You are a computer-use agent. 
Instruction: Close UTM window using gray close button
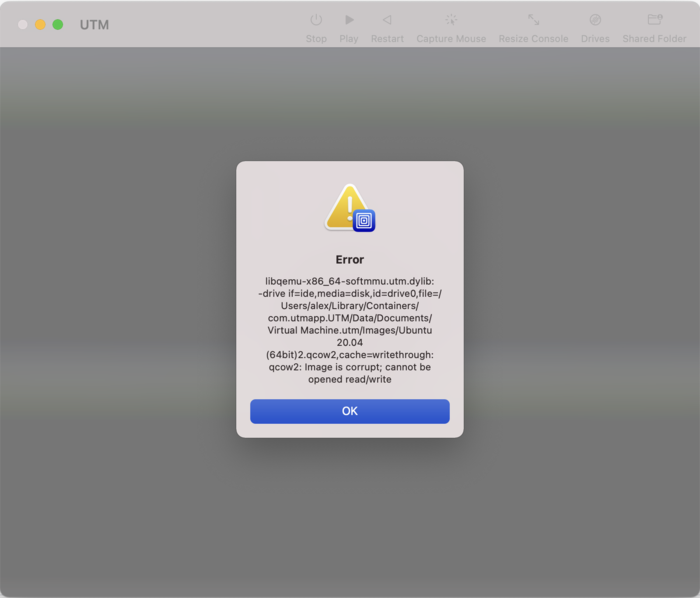click(23, 25)
